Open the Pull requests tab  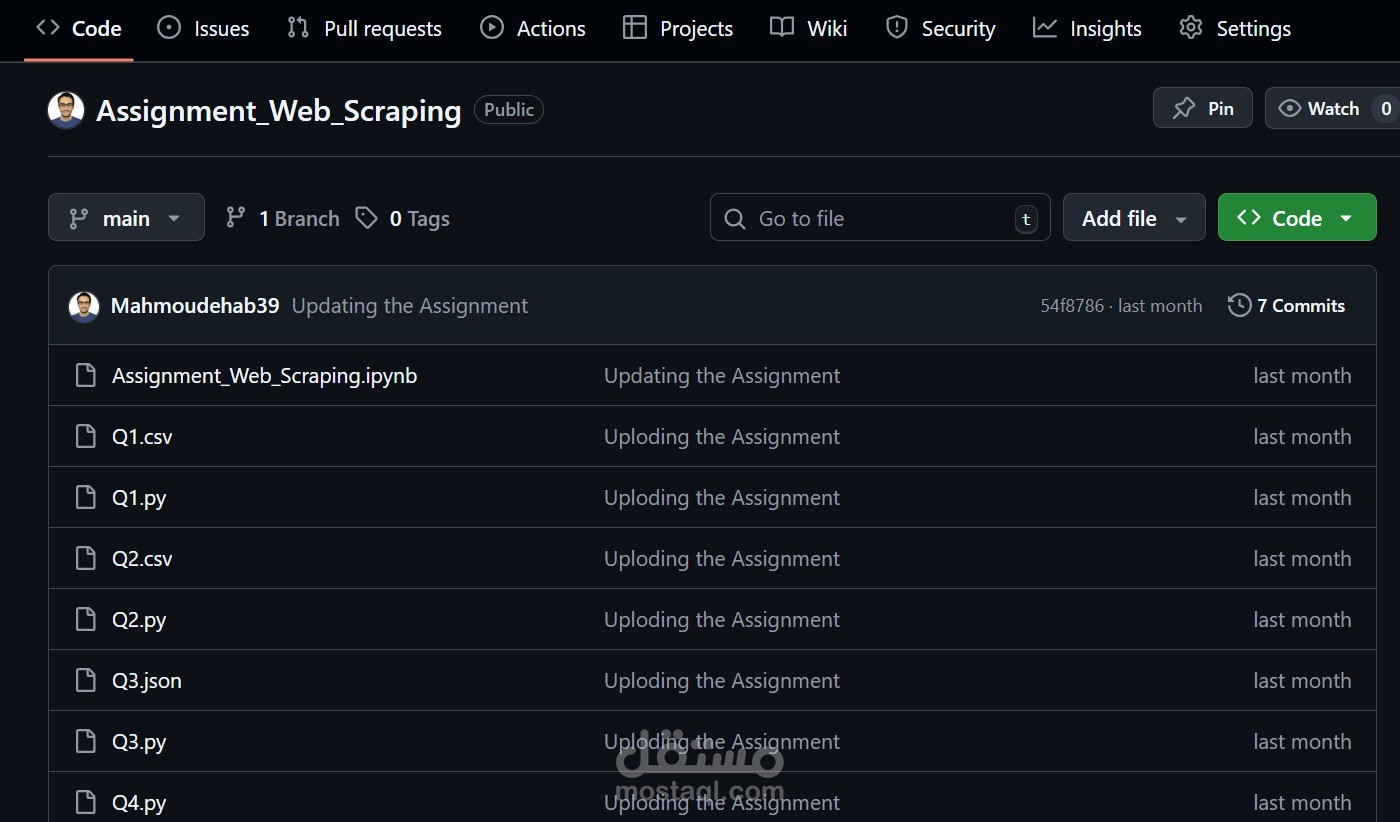coord(364,29)
